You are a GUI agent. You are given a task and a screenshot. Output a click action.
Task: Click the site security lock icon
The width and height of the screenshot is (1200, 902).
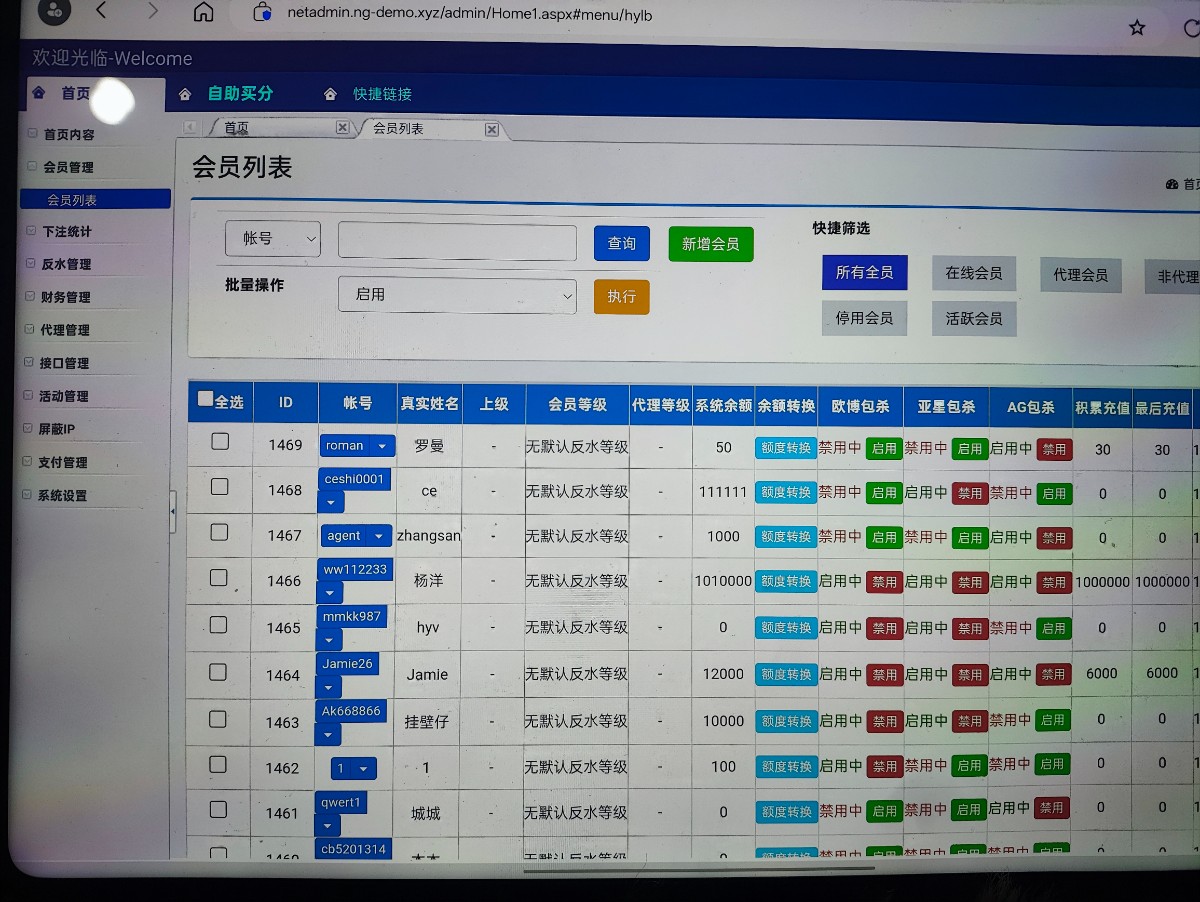tap(262, 13)
